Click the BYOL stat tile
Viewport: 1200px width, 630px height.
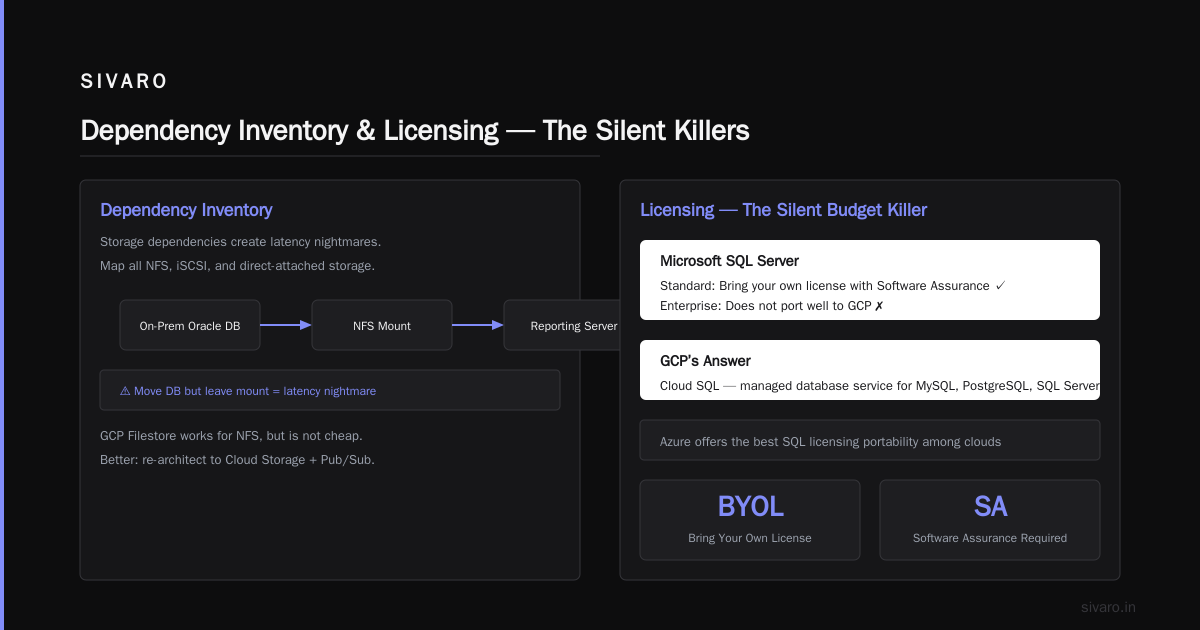coord(750,520)
